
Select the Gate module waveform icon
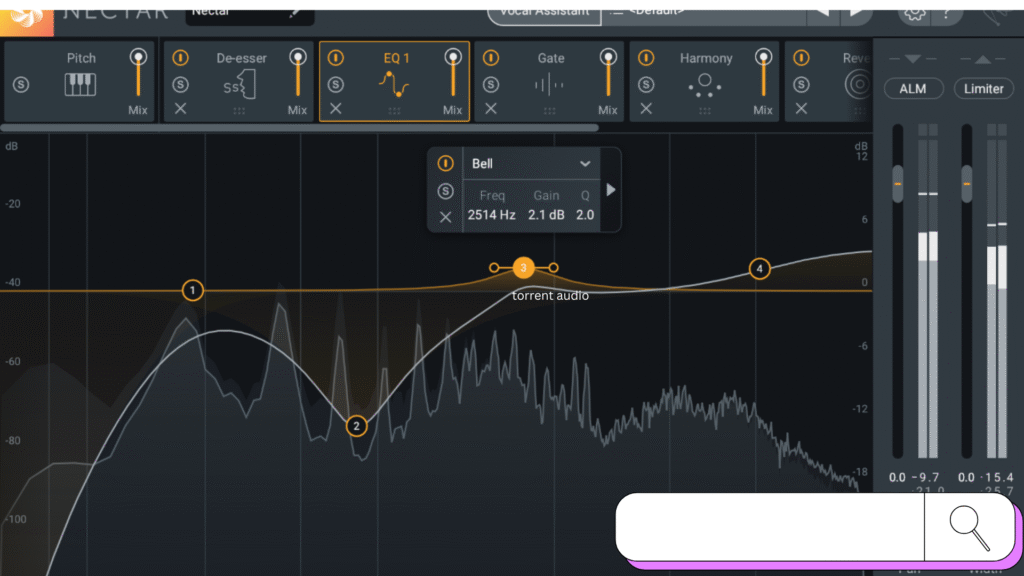point(550,85)
